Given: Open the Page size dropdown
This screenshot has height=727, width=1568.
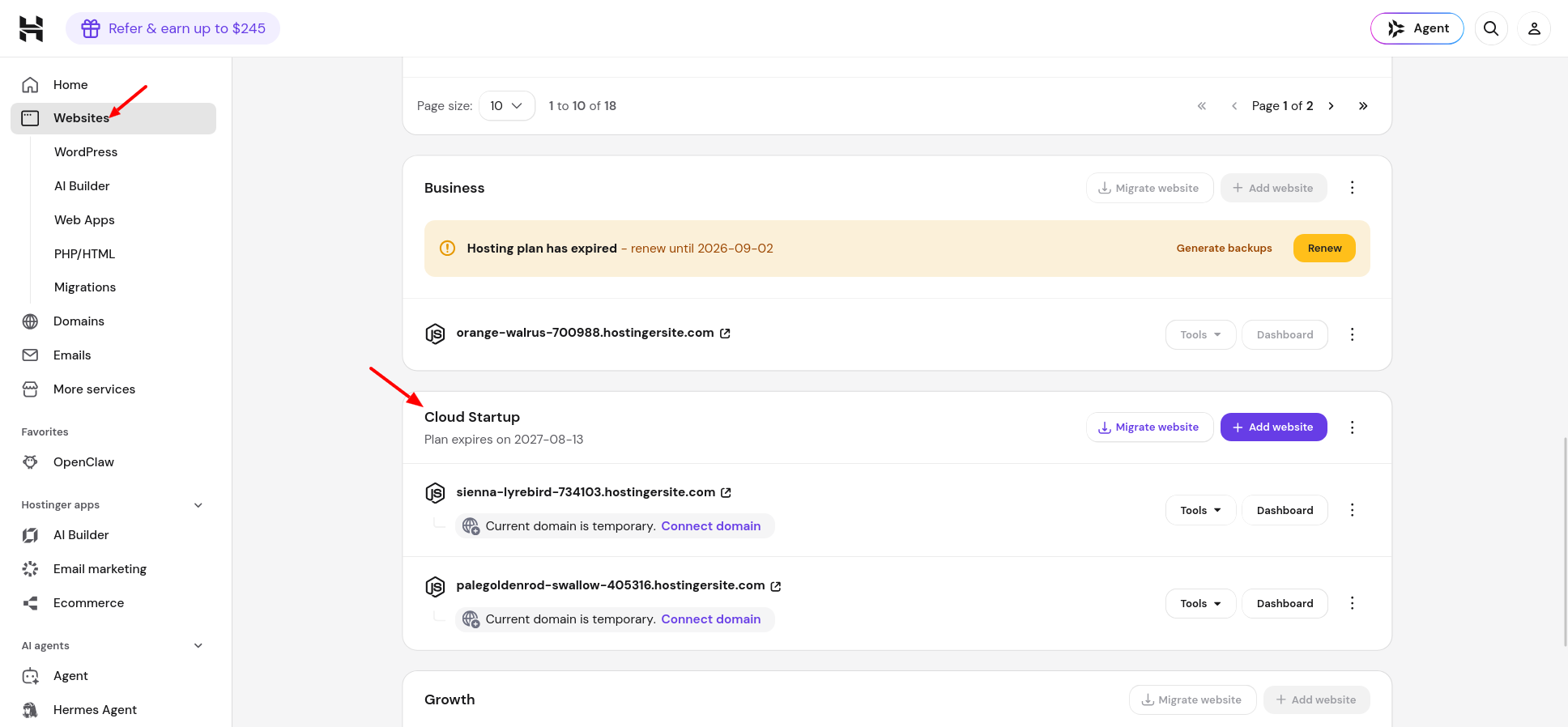Looking at the screenshot, I should [507, 106].
